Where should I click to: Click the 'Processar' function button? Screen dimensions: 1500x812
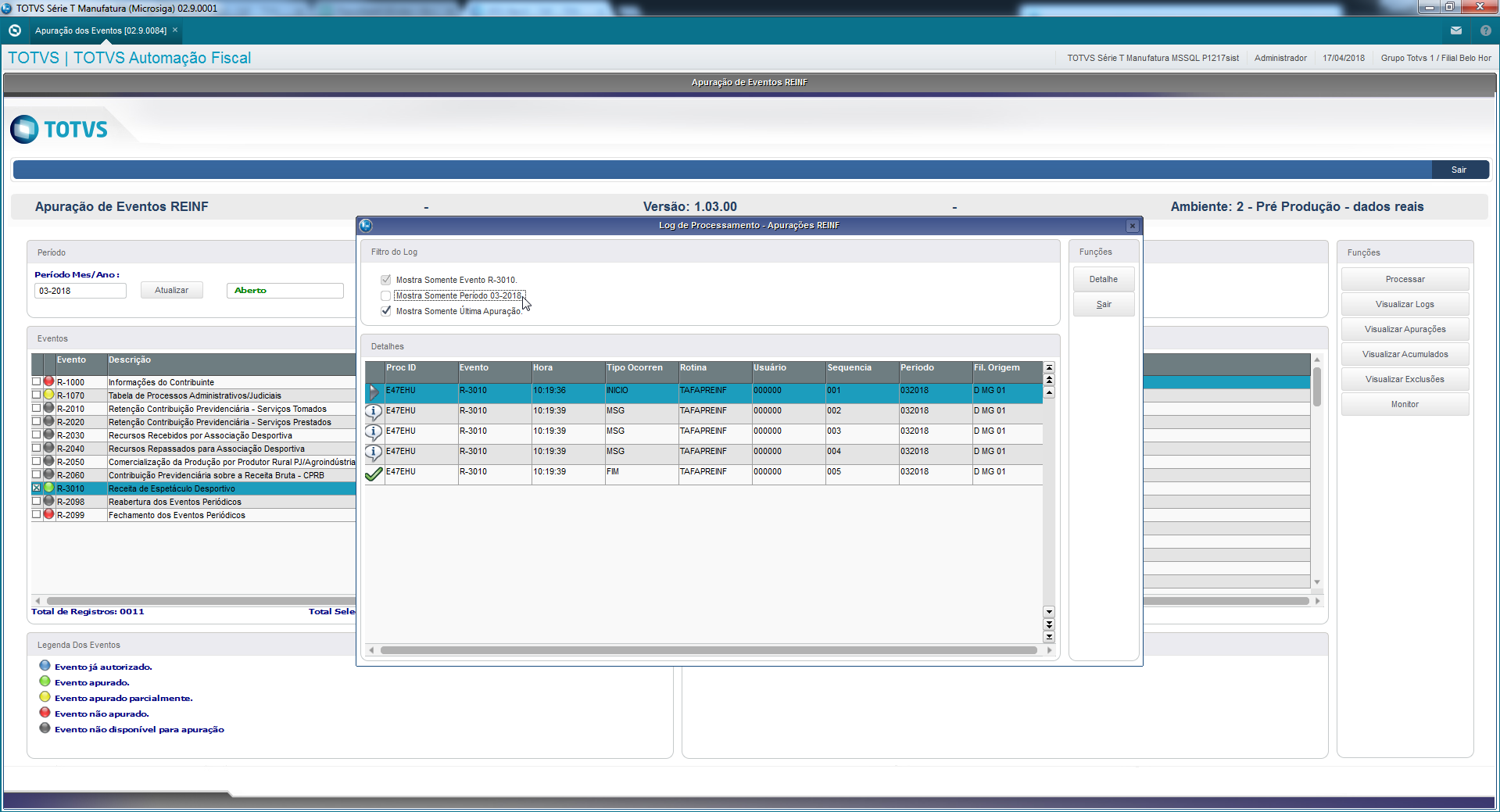tap(1405, 280)
